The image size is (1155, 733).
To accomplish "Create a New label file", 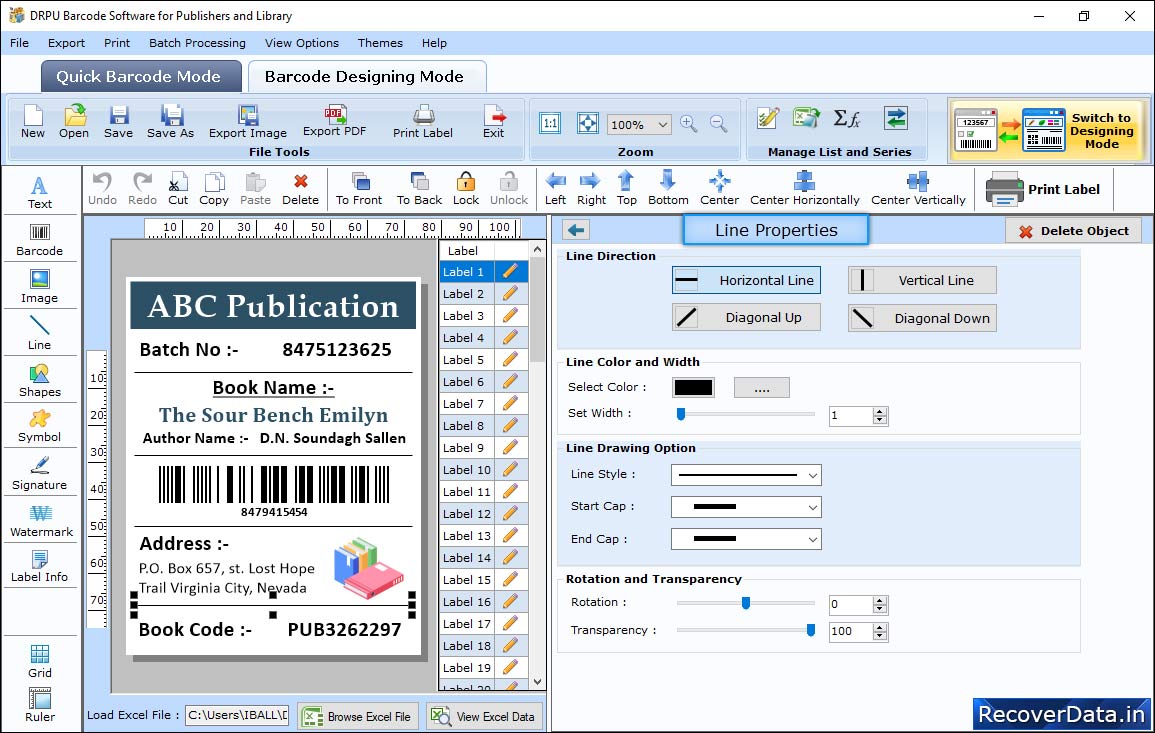I will 33,122.
